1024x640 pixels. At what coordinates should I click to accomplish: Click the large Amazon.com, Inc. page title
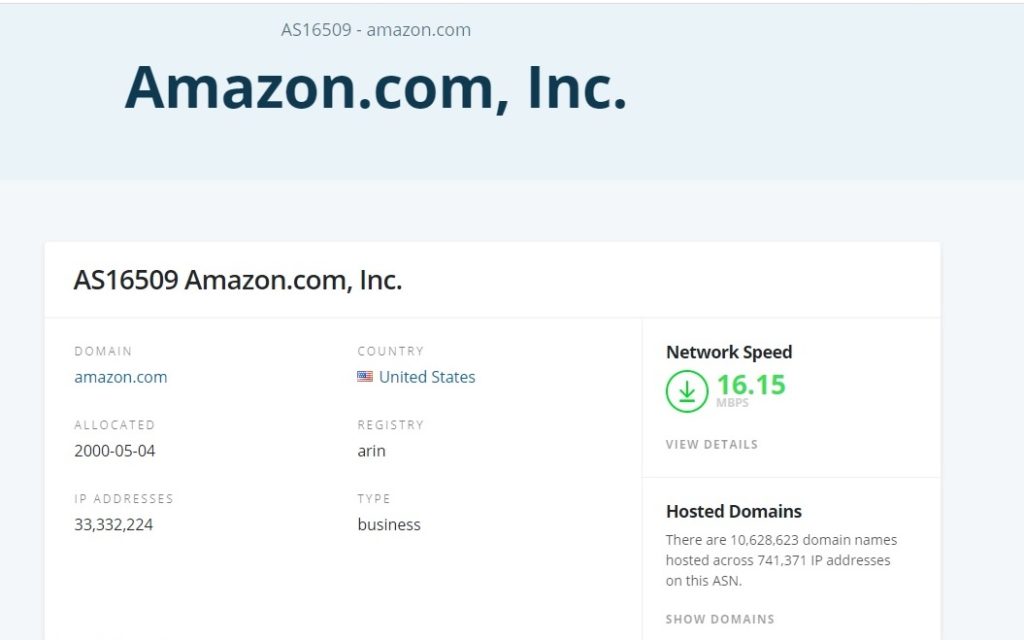375,87
